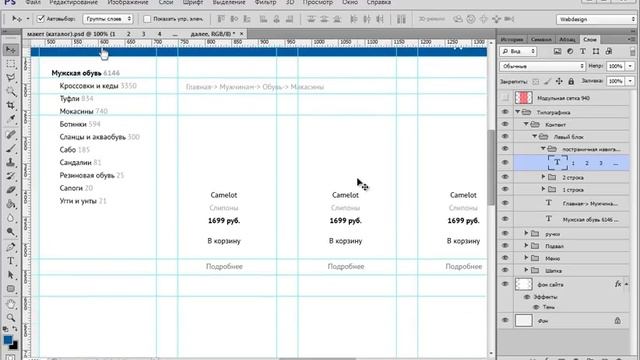Open the Редактирование menu
This screenshot has height=360, width=640.
pyautogui.click(x=73, y=2)
